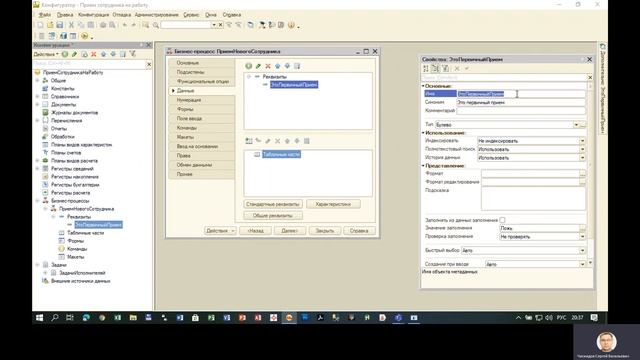Click the Характеристики button
640x360 pixels.
(x=333, y=204)
